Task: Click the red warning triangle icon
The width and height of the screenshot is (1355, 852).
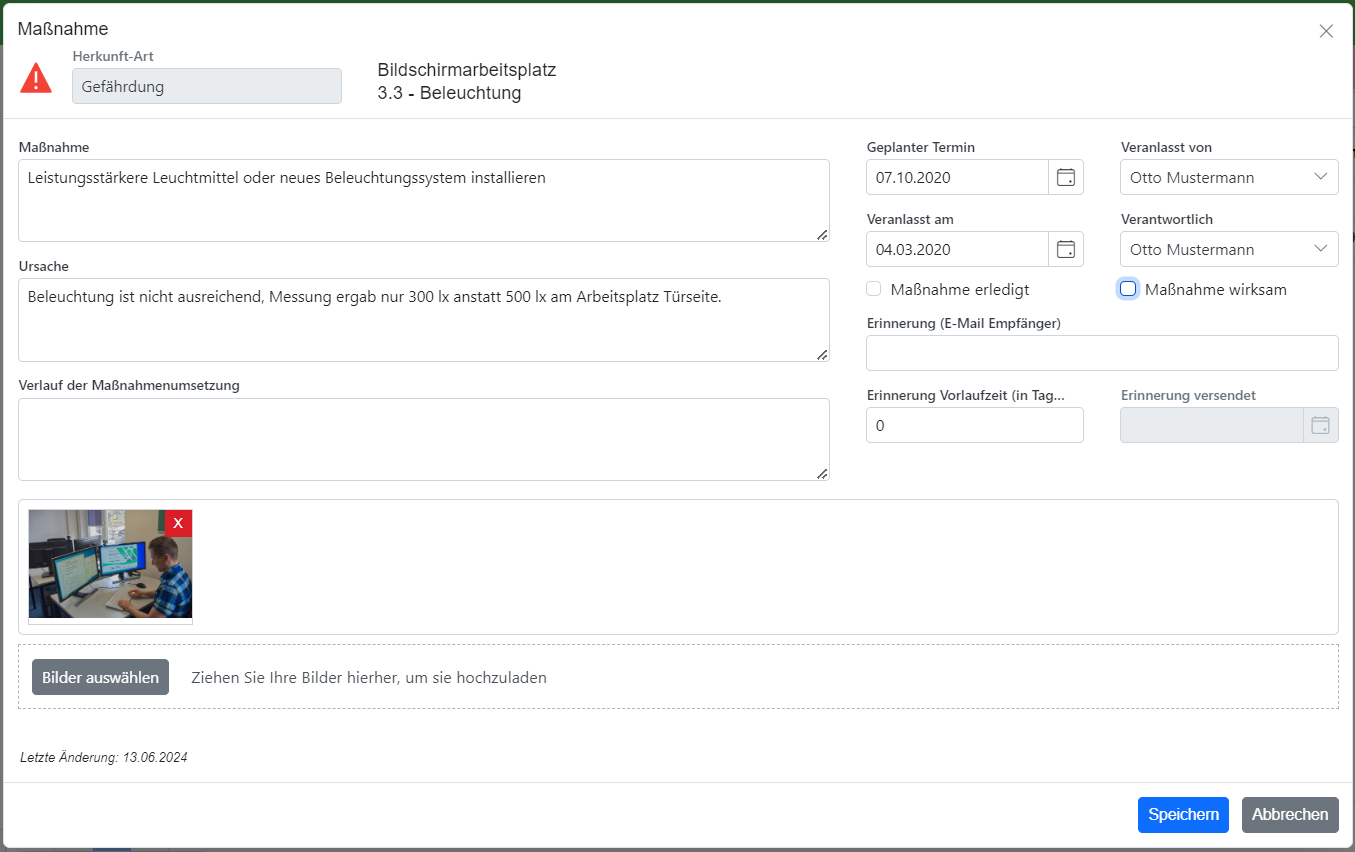Action: pos(36,78)
